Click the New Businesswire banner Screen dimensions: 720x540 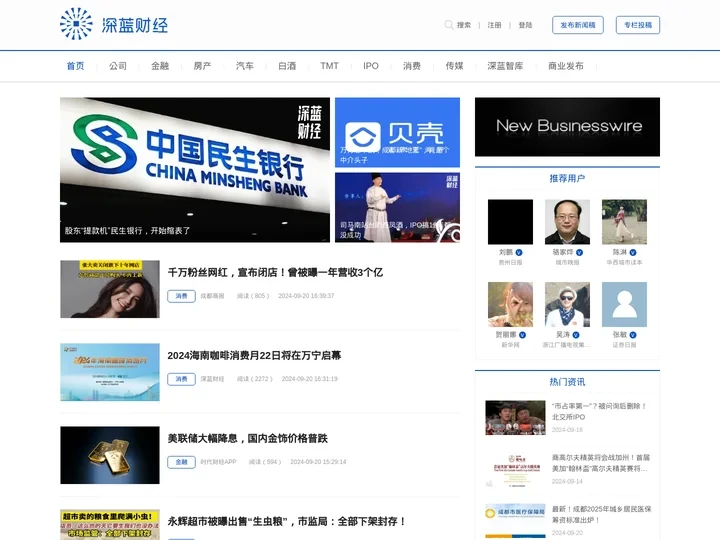click(567, 127)
